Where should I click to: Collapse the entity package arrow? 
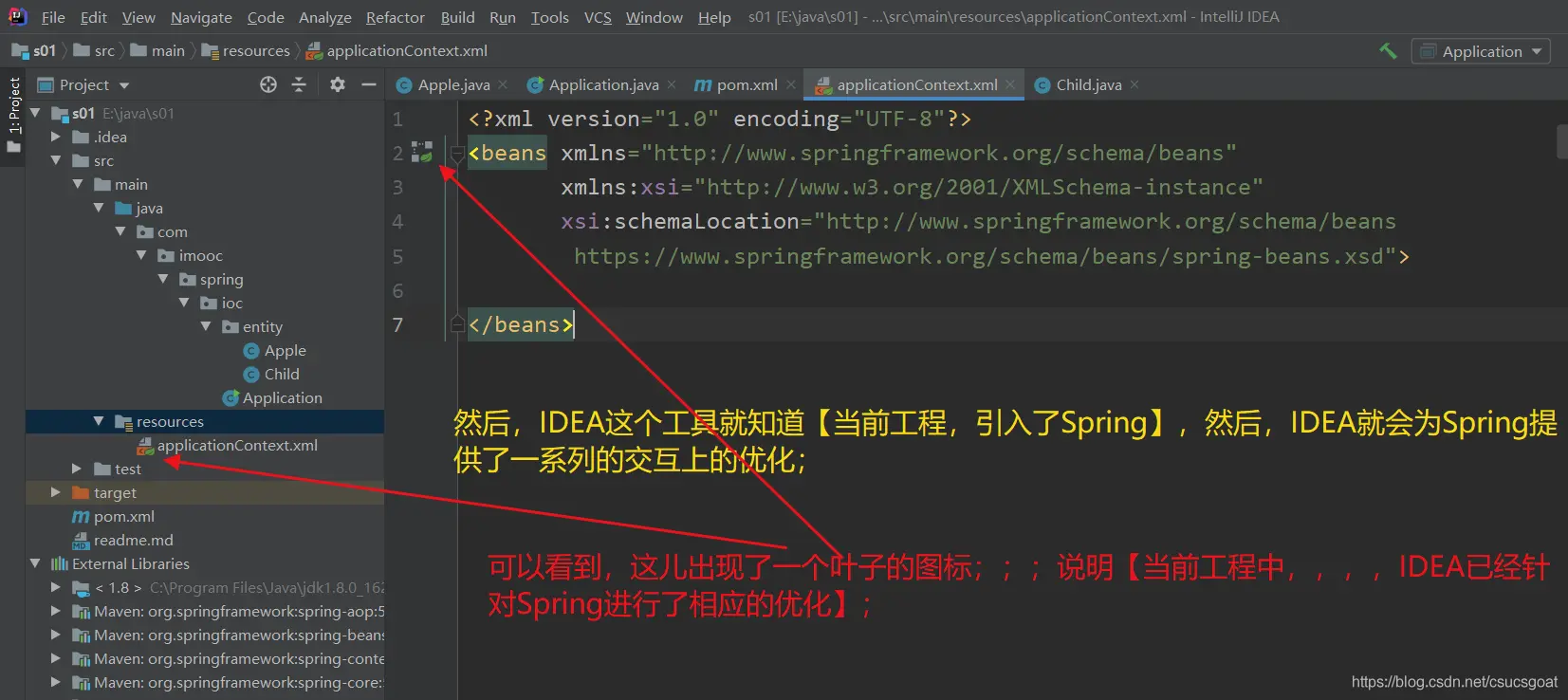pos(206,326)
